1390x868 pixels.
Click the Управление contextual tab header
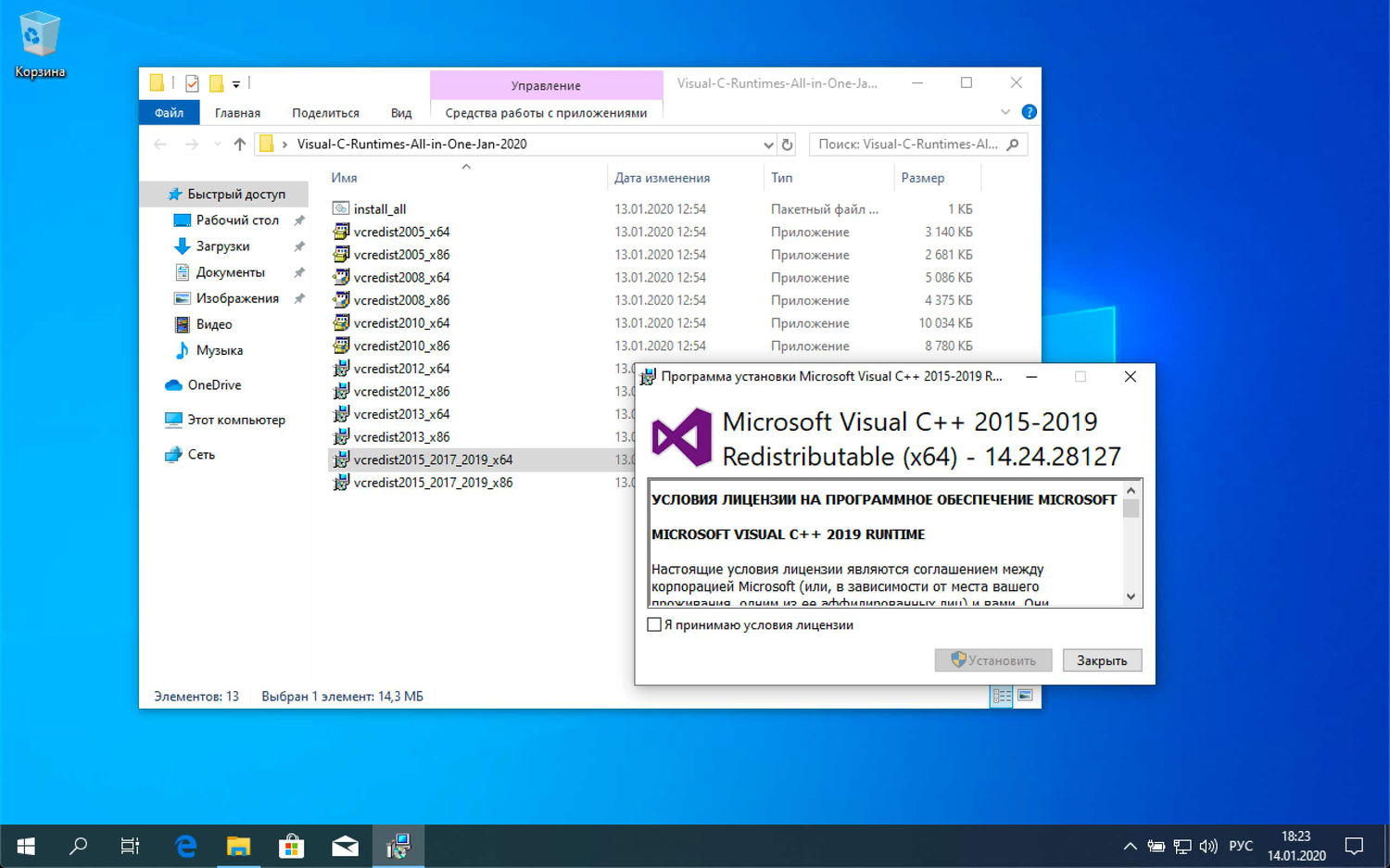547,85
